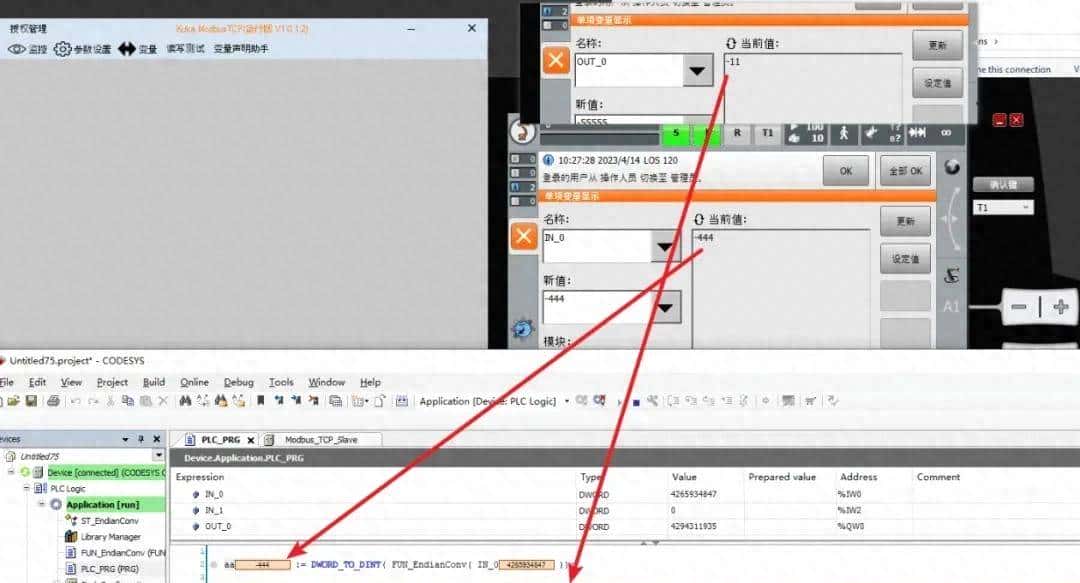Toggle auto-hide pin on the Devices panel
This screenshot has width=1080, height=583.
point(141,438)
